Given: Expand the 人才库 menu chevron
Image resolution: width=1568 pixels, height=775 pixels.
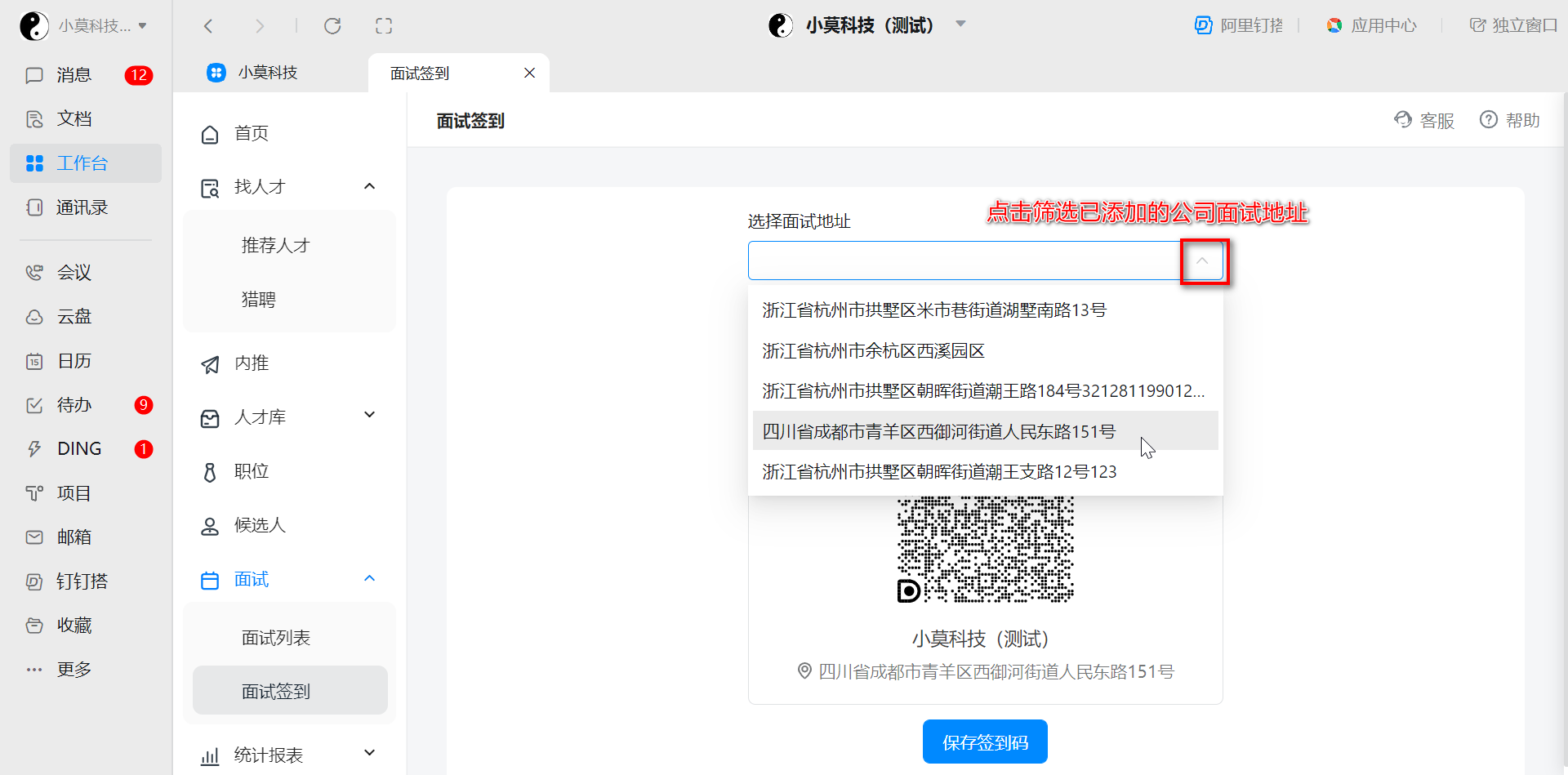Looking at the screenshot, I should (x=370, y=415).
